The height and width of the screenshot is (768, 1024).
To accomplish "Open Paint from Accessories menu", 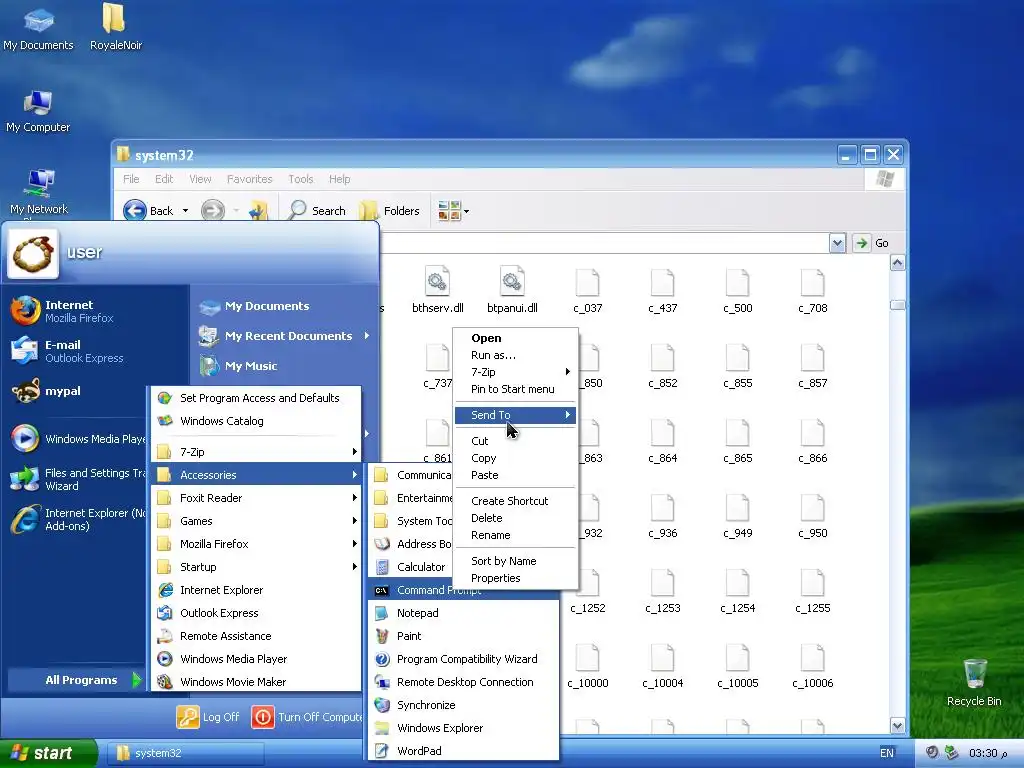I will 464,635.
